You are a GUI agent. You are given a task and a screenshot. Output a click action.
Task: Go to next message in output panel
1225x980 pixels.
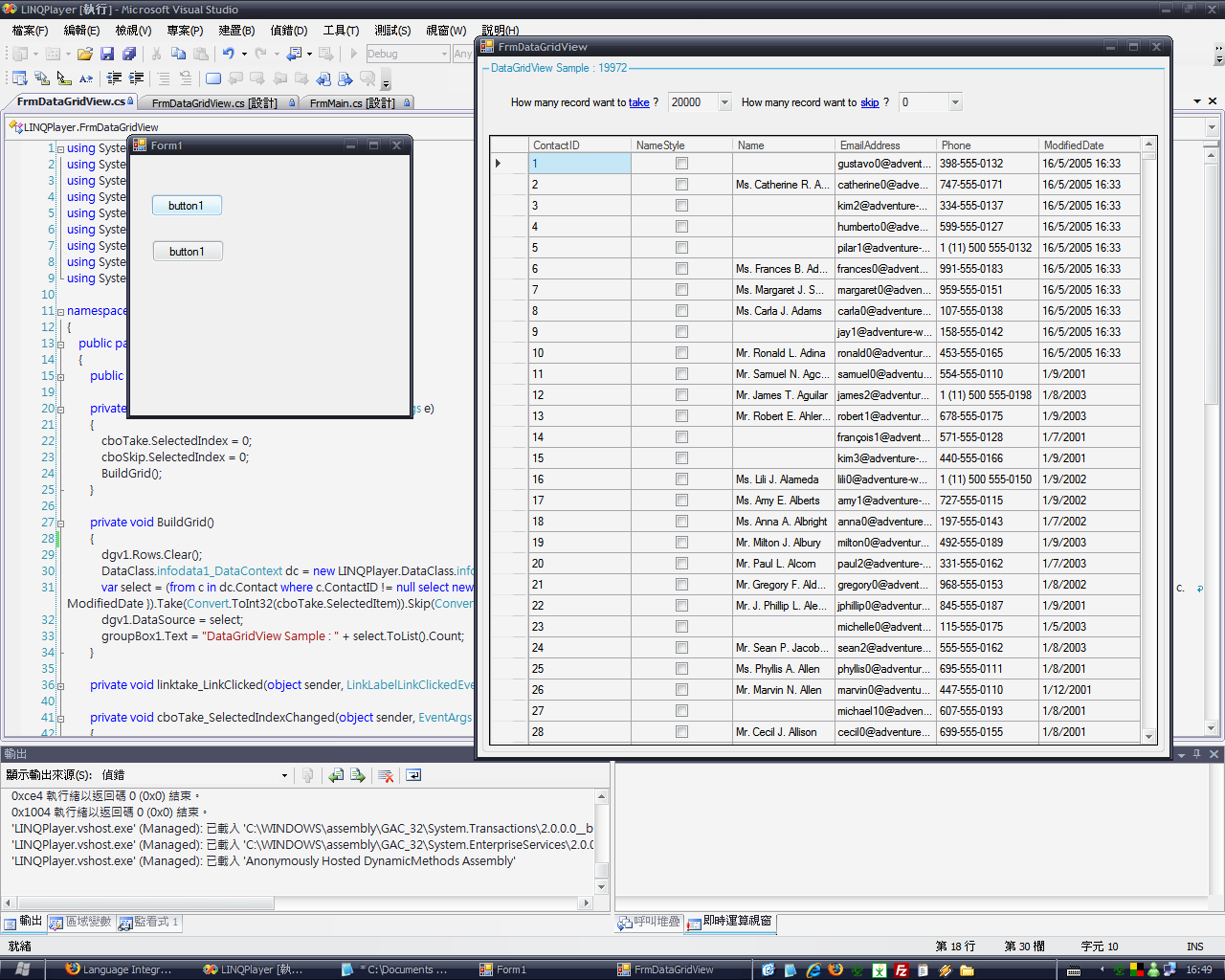click(x=358, y=775)
